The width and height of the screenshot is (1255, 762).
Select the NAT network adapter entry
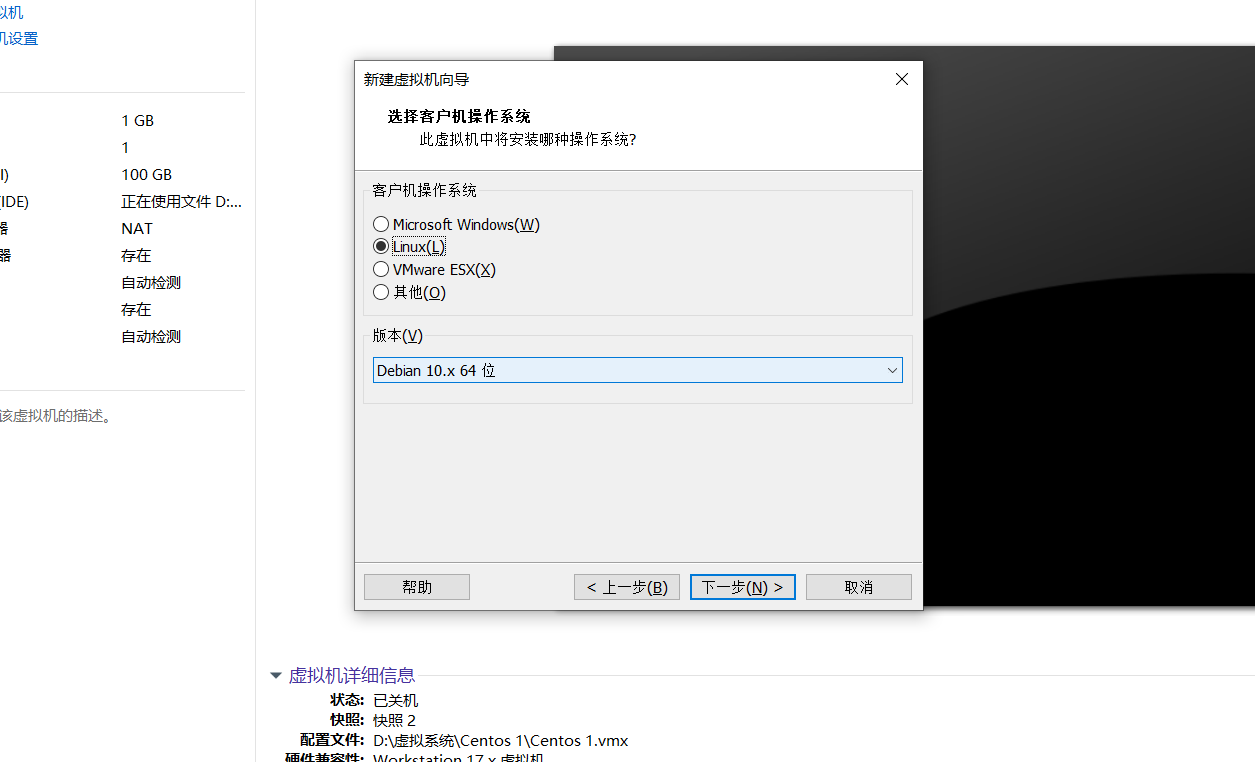136,228
